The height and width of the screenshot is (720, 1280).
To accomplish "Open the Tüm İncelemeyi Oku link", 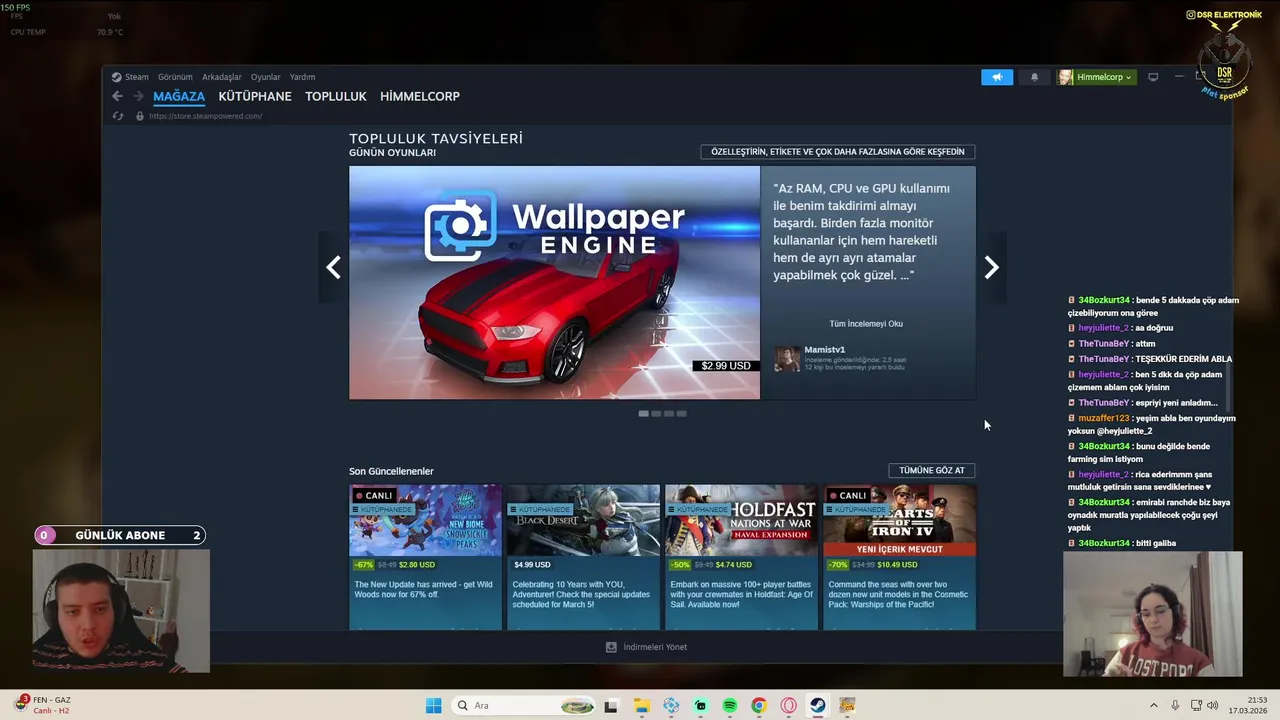I will (866, 324).
